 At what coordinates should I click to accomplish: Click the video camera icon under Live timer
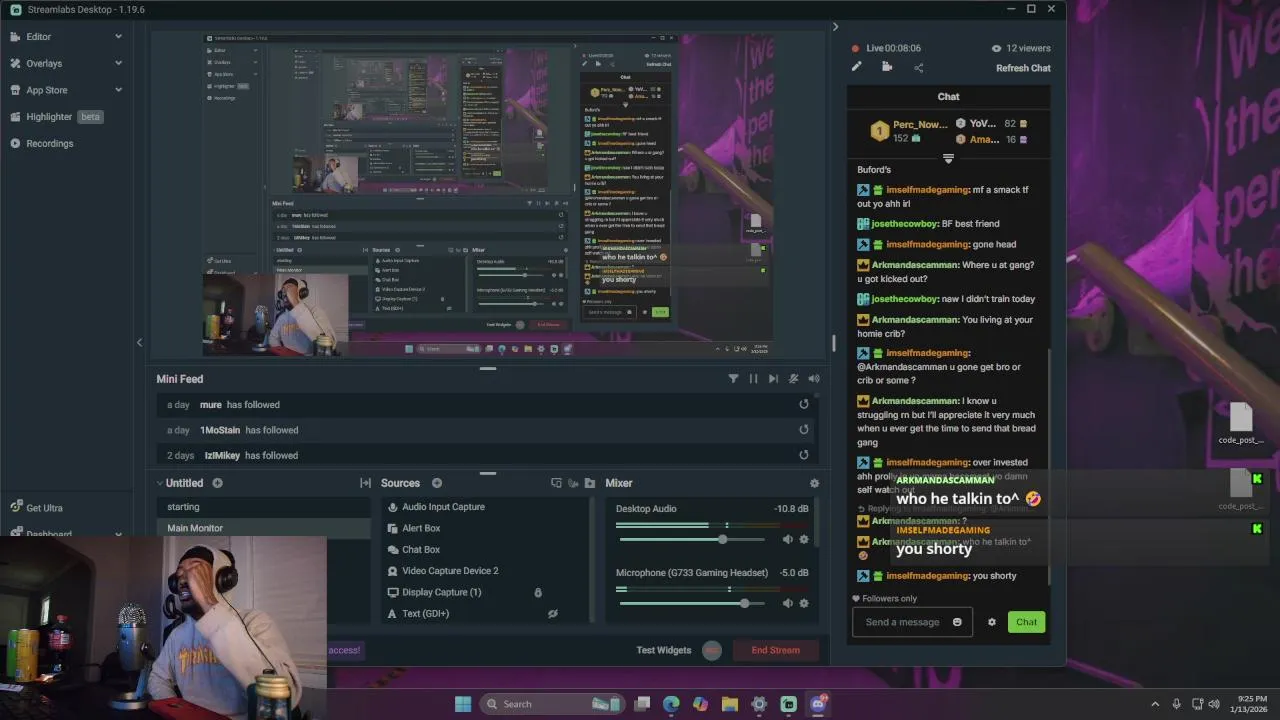tap(887, 67)
